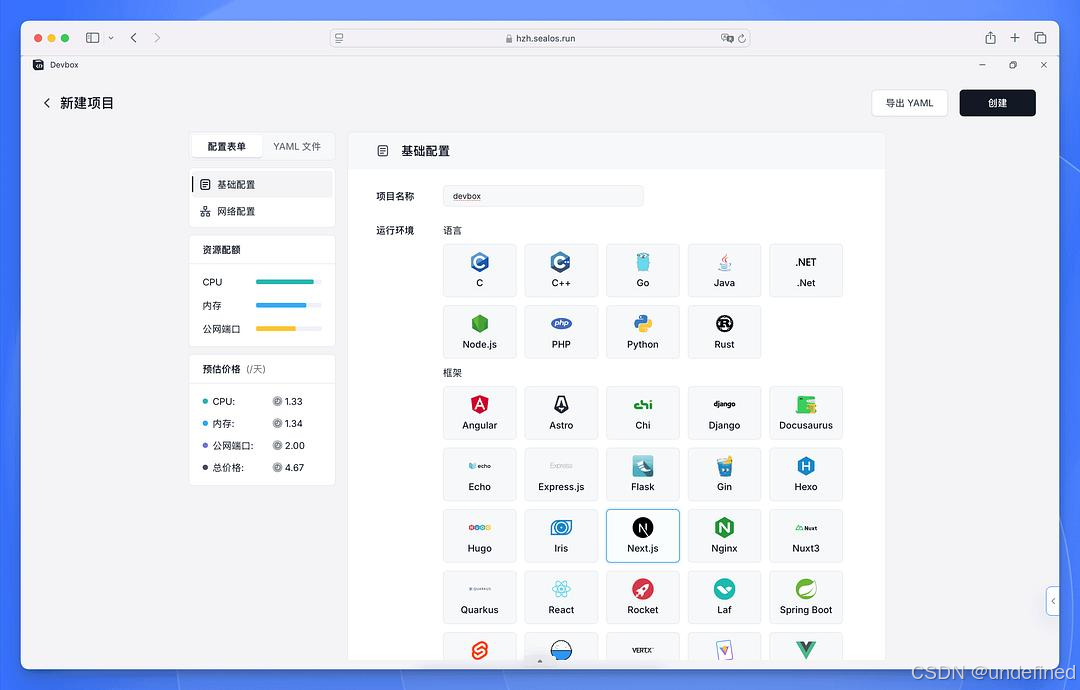This screenshot has height=690, width=1080.
Task: Select the Iris framework card
Action: [561, 536]
